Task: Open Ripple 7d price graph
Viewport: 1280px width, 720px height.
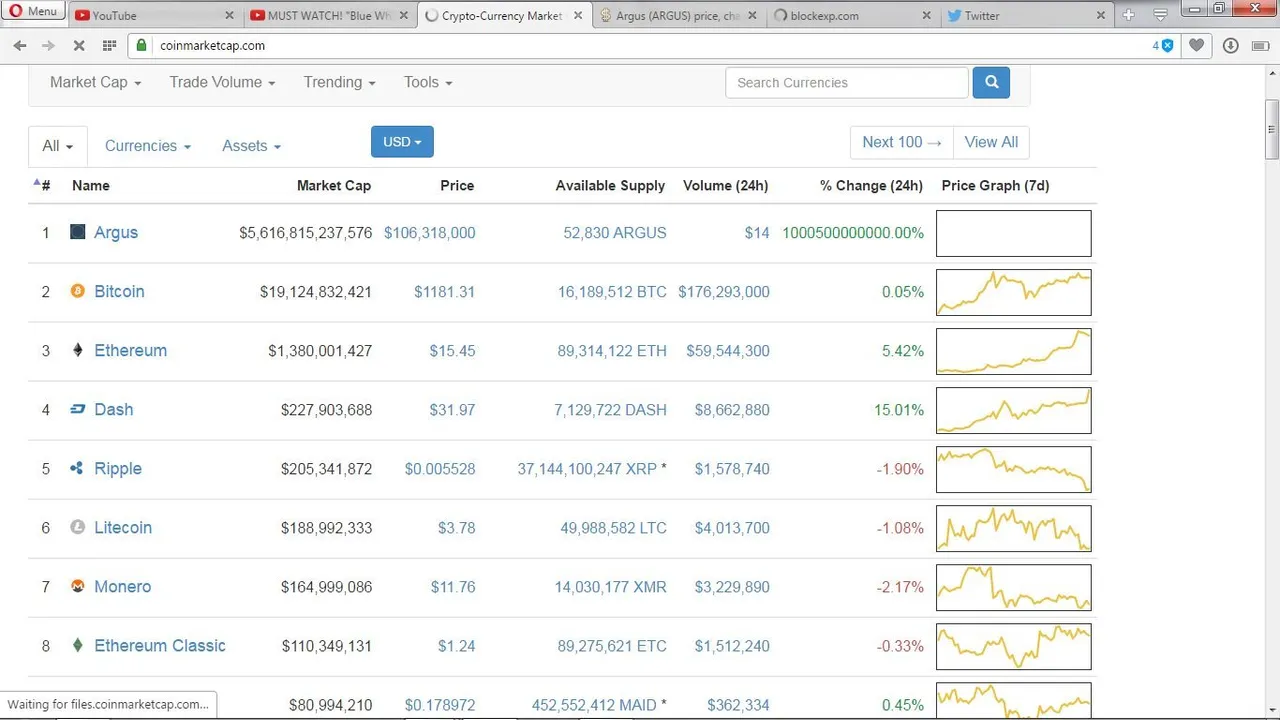Action: [x=1014, y=469]
